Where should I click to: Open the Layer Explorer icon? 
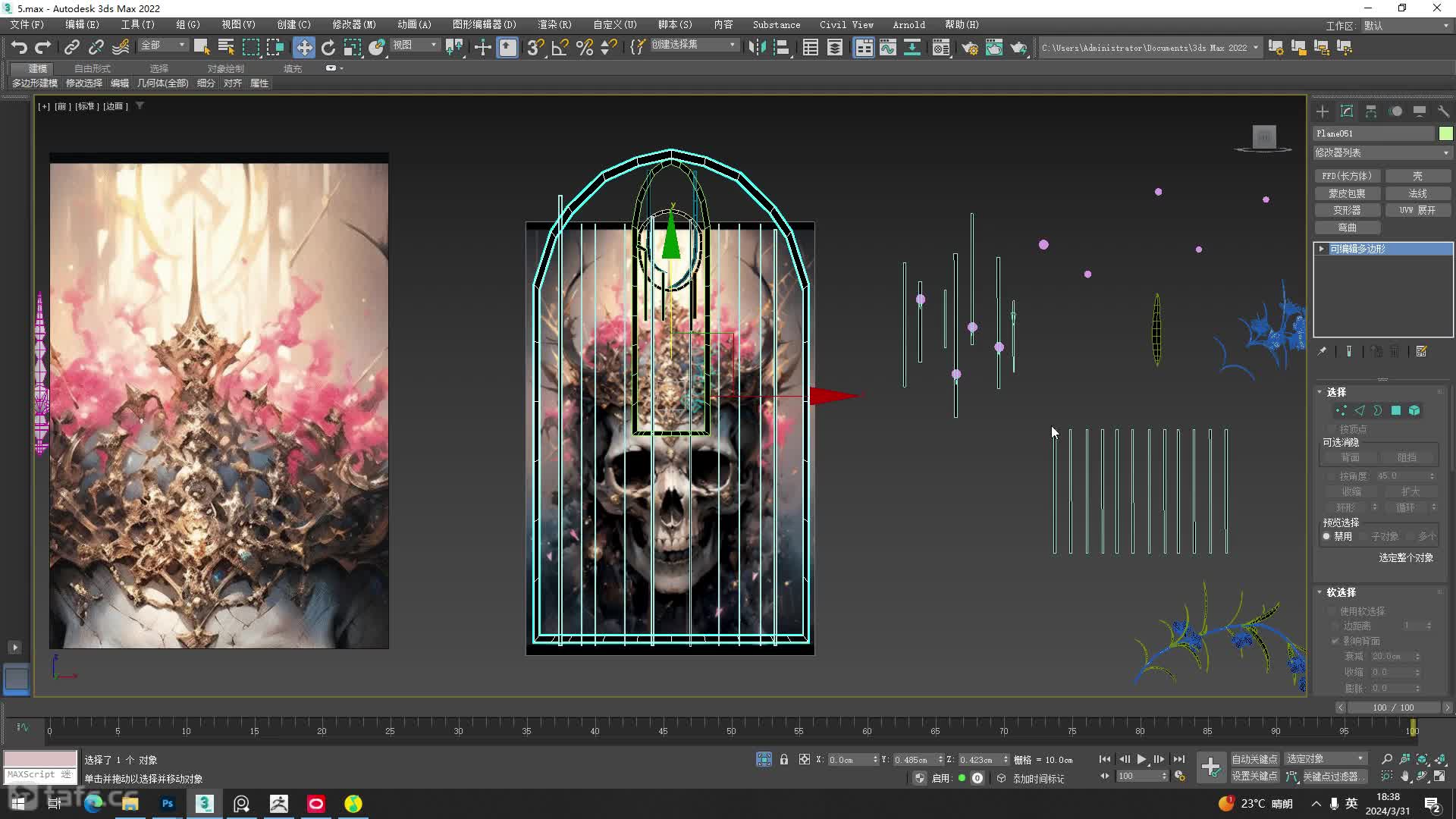point(834,47)
